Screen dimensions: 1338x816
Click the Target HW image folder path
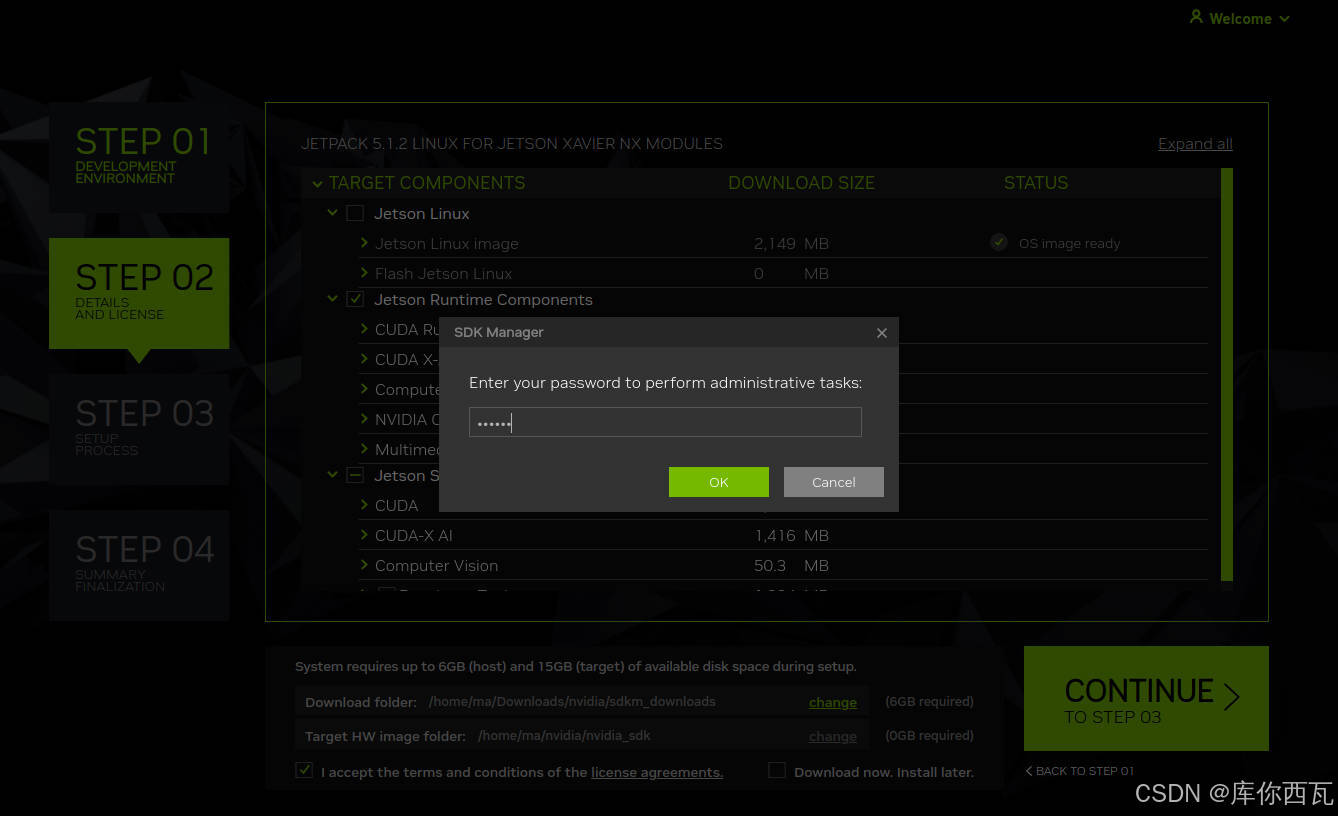(x=564, y=736)
